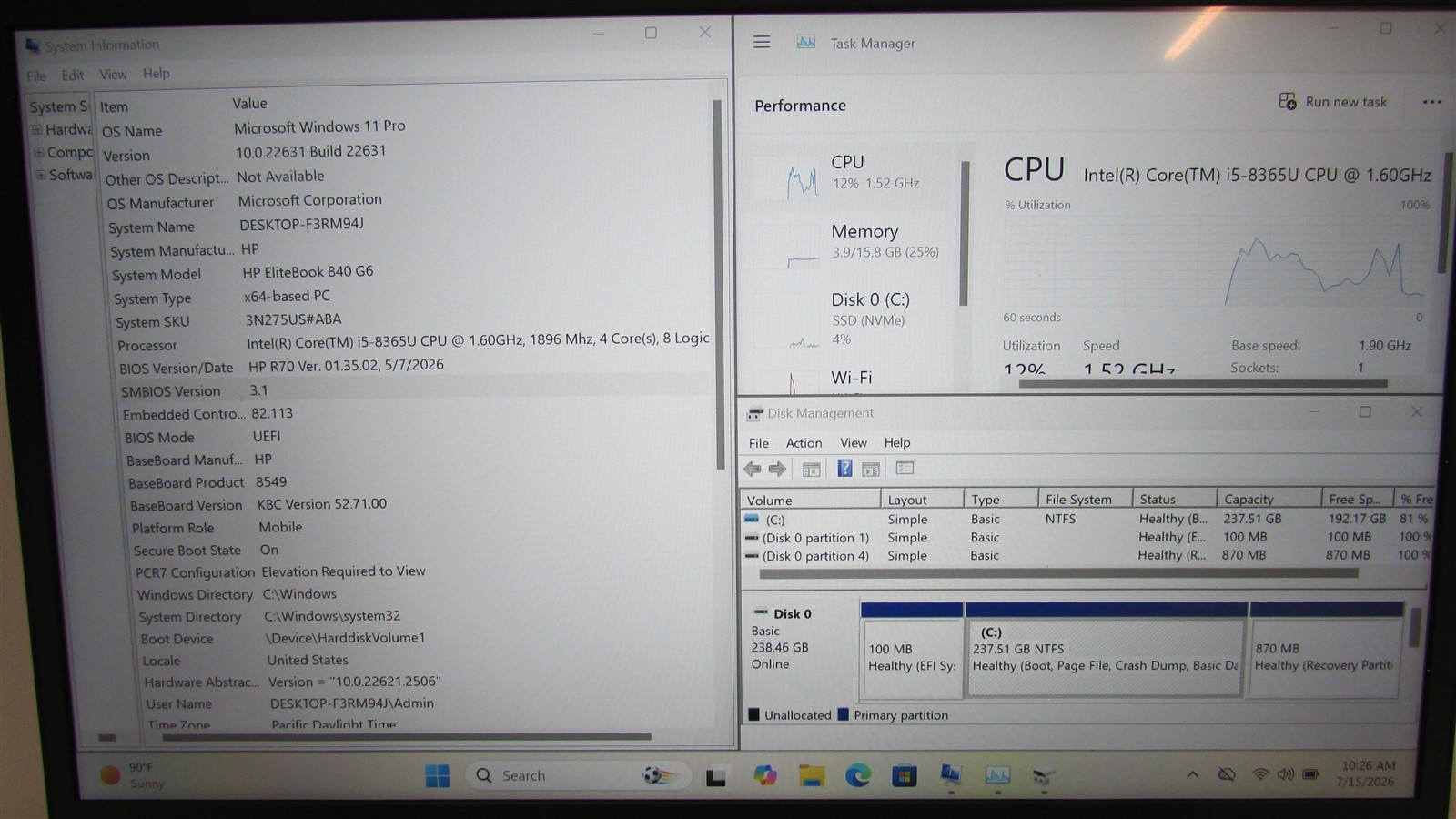This screenshot has width=1456, height=819.
Task: Select the OS Name row
Action: pyautogui.click(x=405, y=128)
